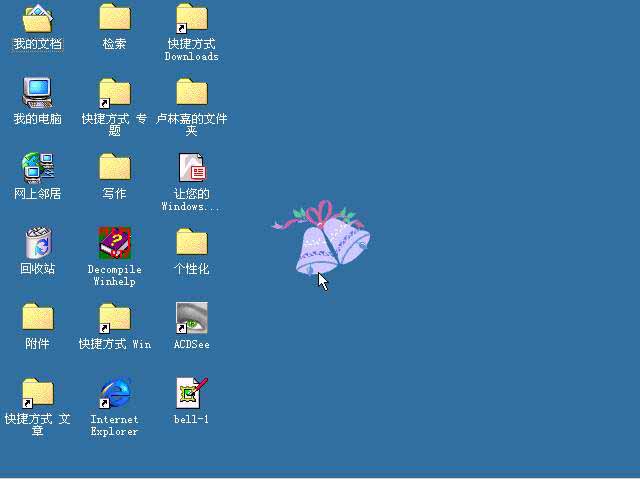Click the 回收站 Recycle Bin icon
Image resolution: width=640 pixels, height=480 pixels.
pyautogui.click(x=37, y=242)
